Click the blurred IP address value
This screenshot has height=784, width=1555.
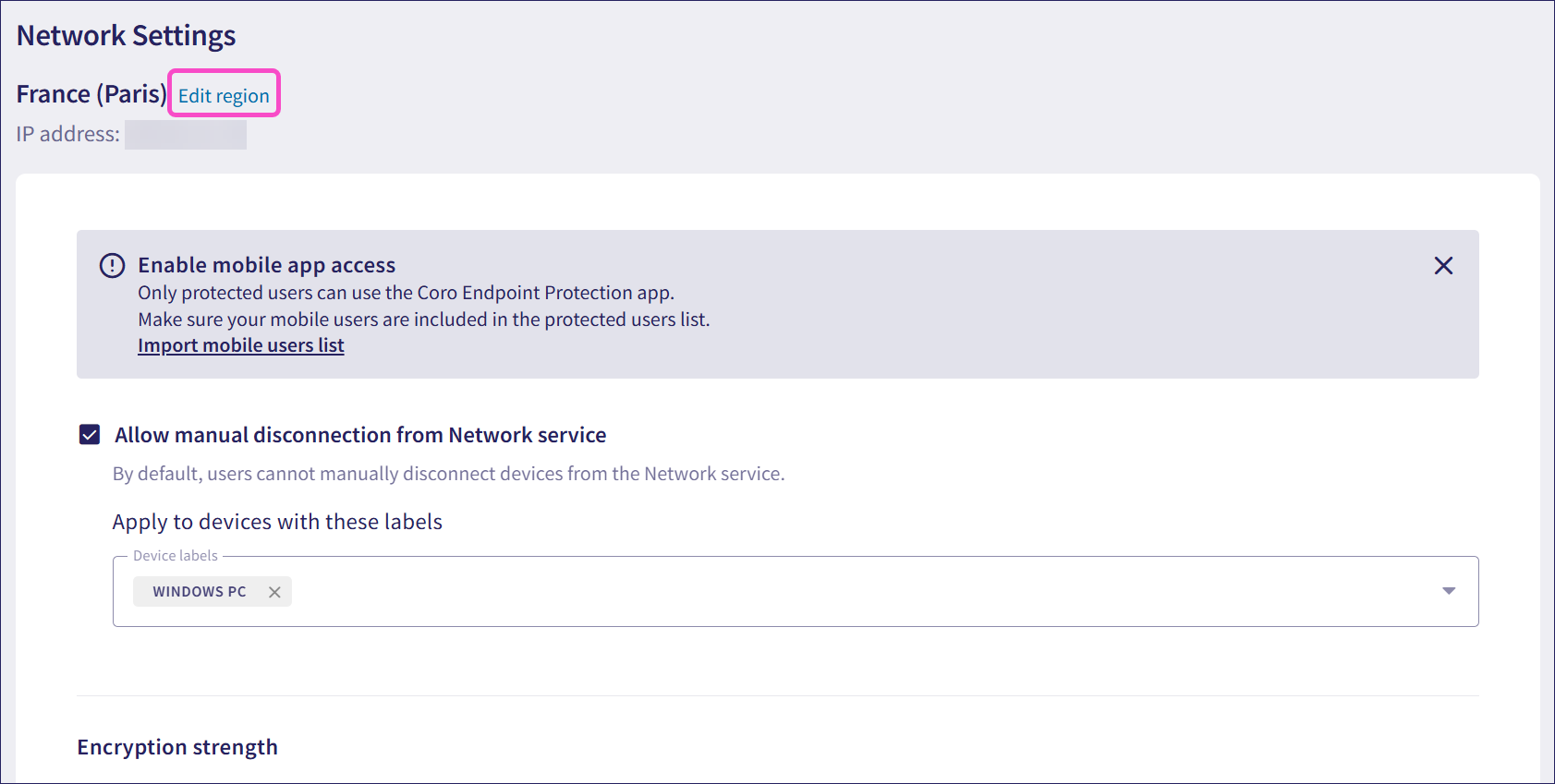[186, 135]
